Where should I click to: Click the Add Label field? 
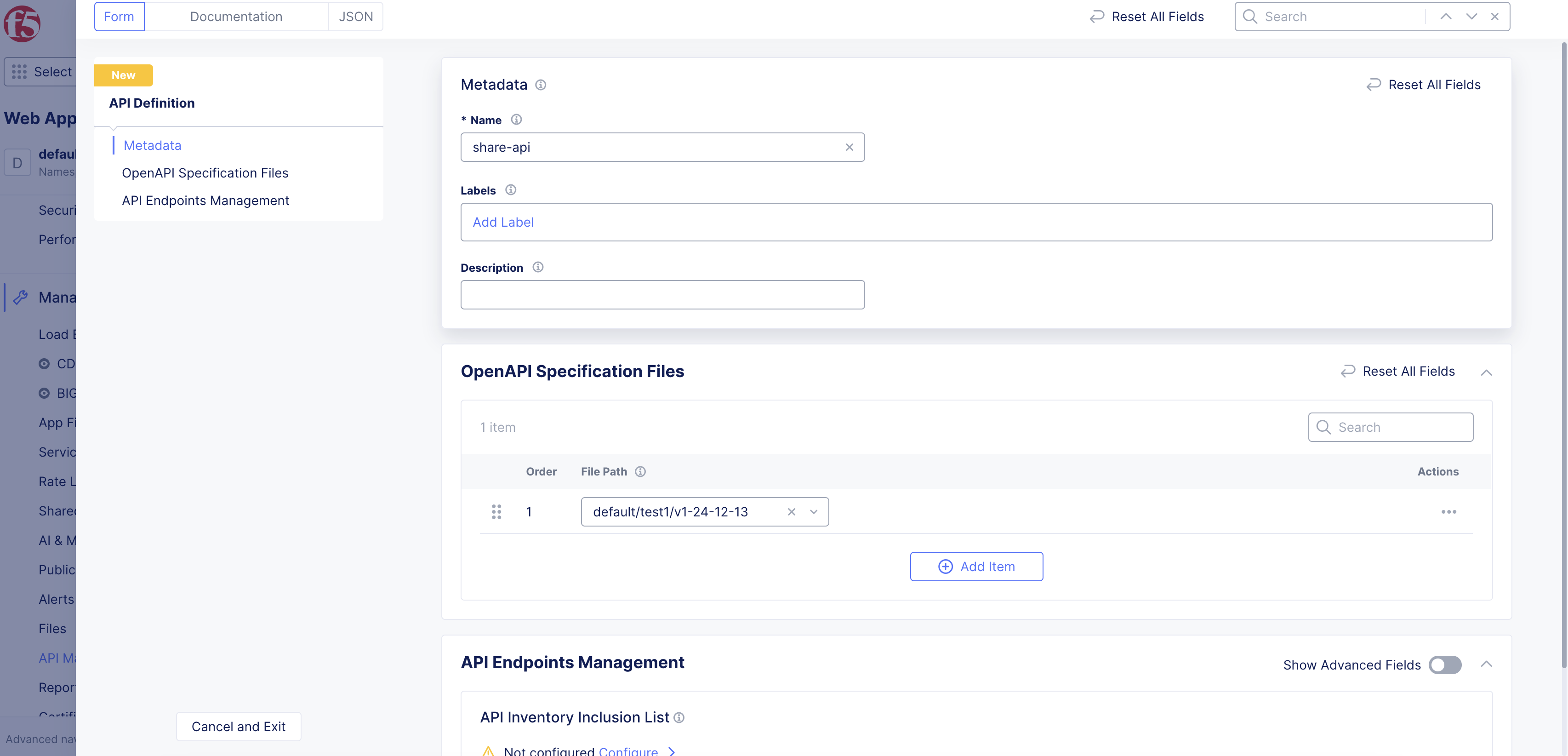[503, 222]
